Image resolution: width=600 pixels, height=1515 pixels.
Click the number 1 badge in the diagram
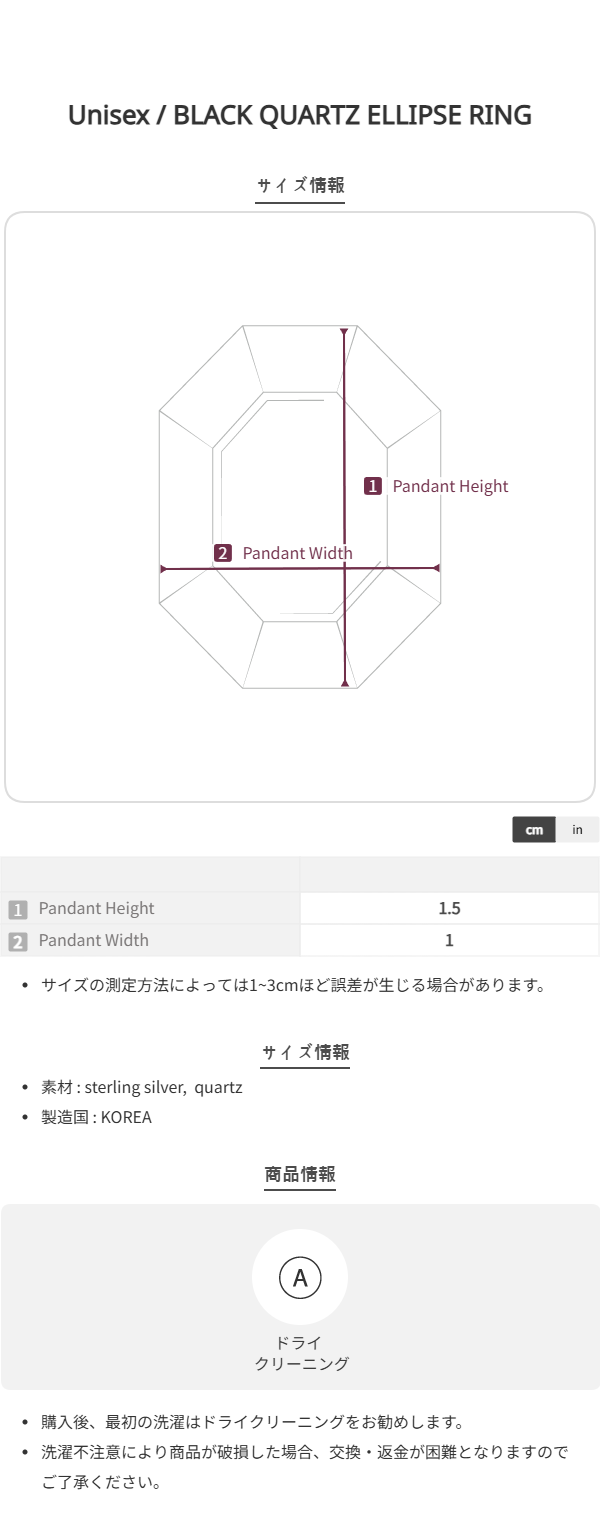[373, 486]
